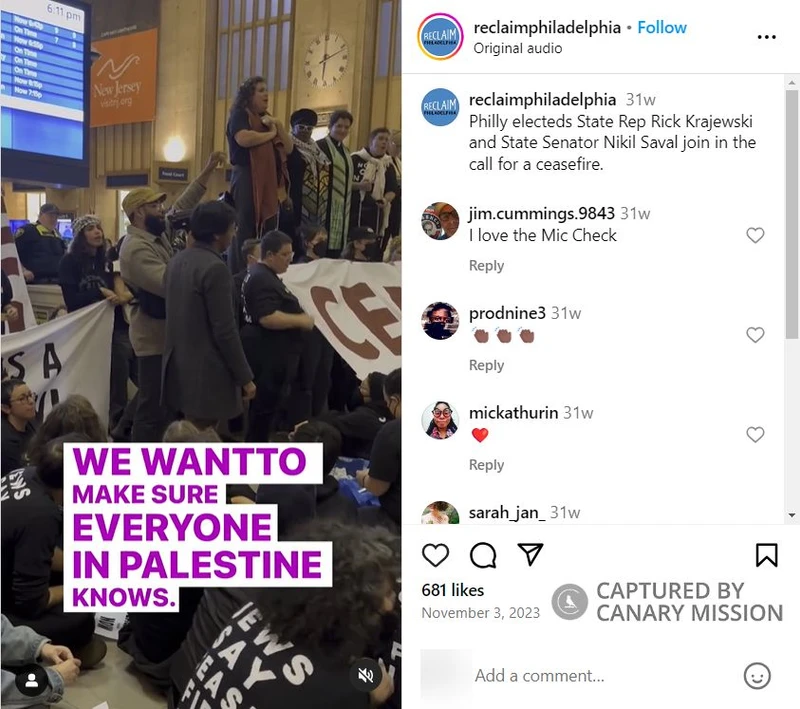Reply to jim.cummings.9843's comment
This screenshot has width=800, height=709.
point(486,266)
